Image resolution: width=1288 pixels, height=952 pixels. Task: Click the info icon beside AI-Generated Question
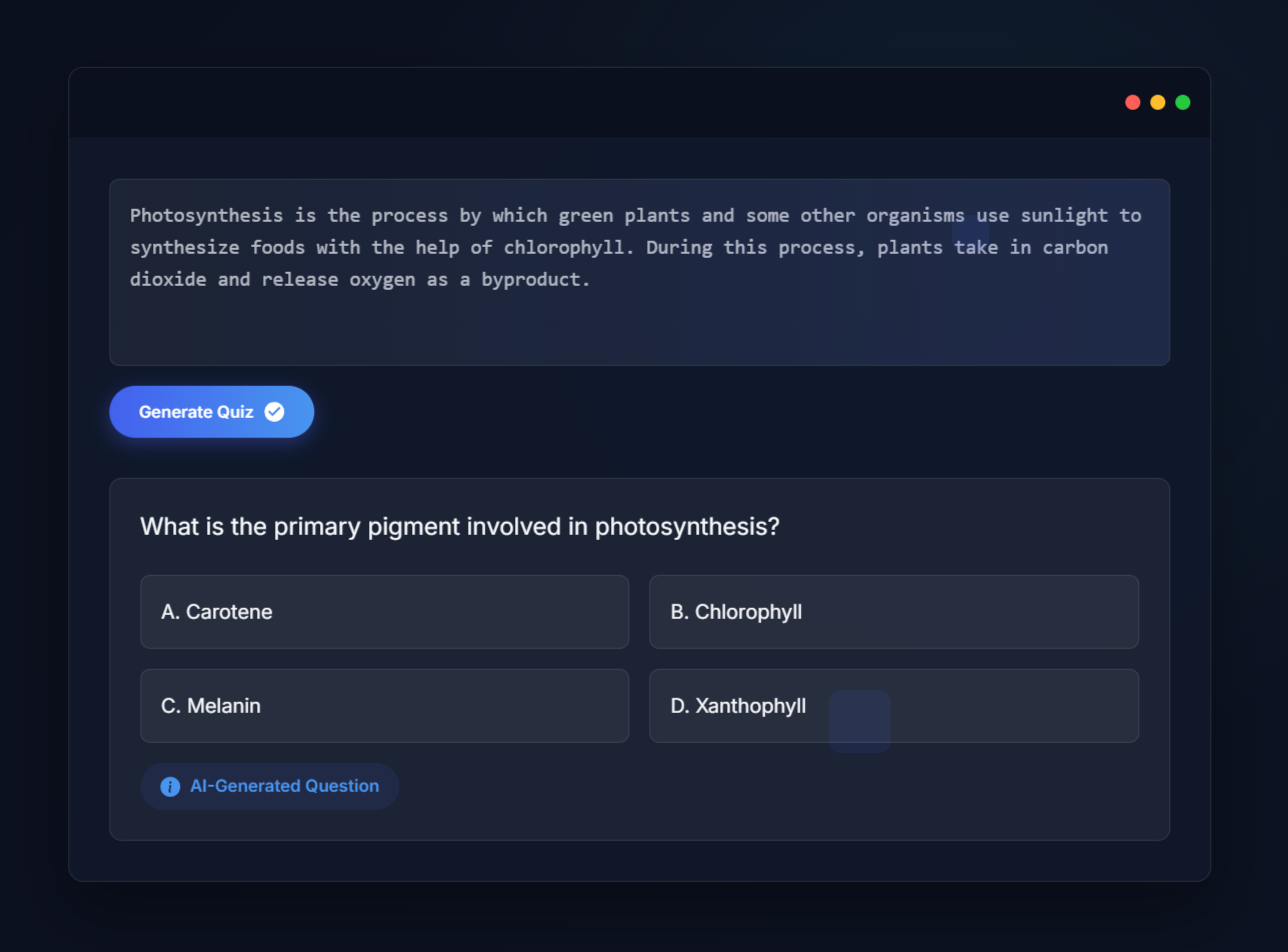(x=171, y=787)
